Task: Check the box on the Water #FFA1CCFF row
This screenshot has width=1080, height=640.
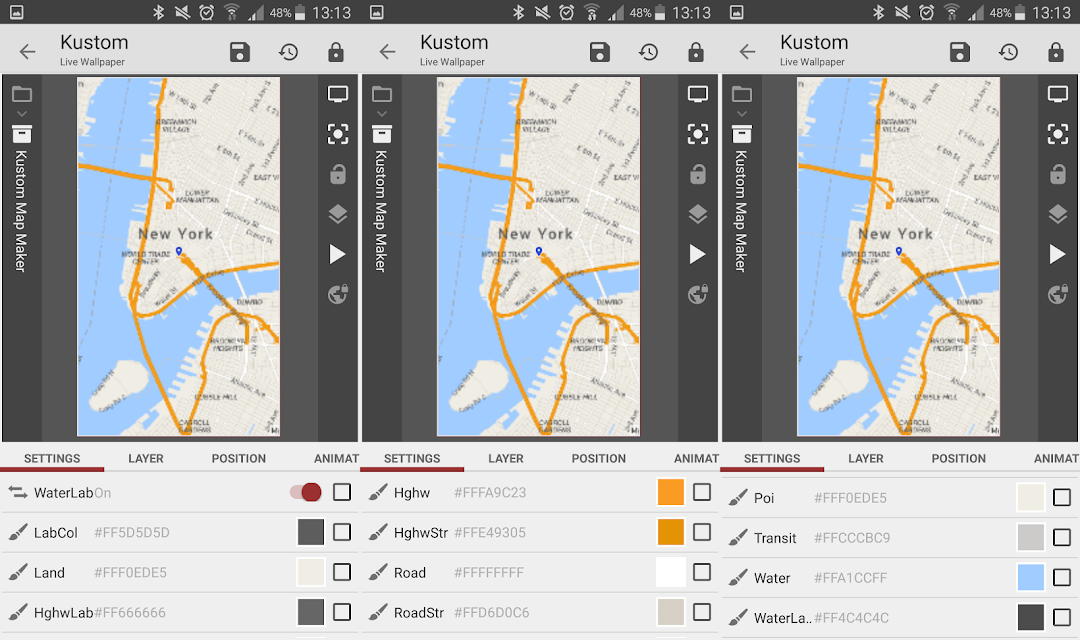Action: [x=1062, y=577]
